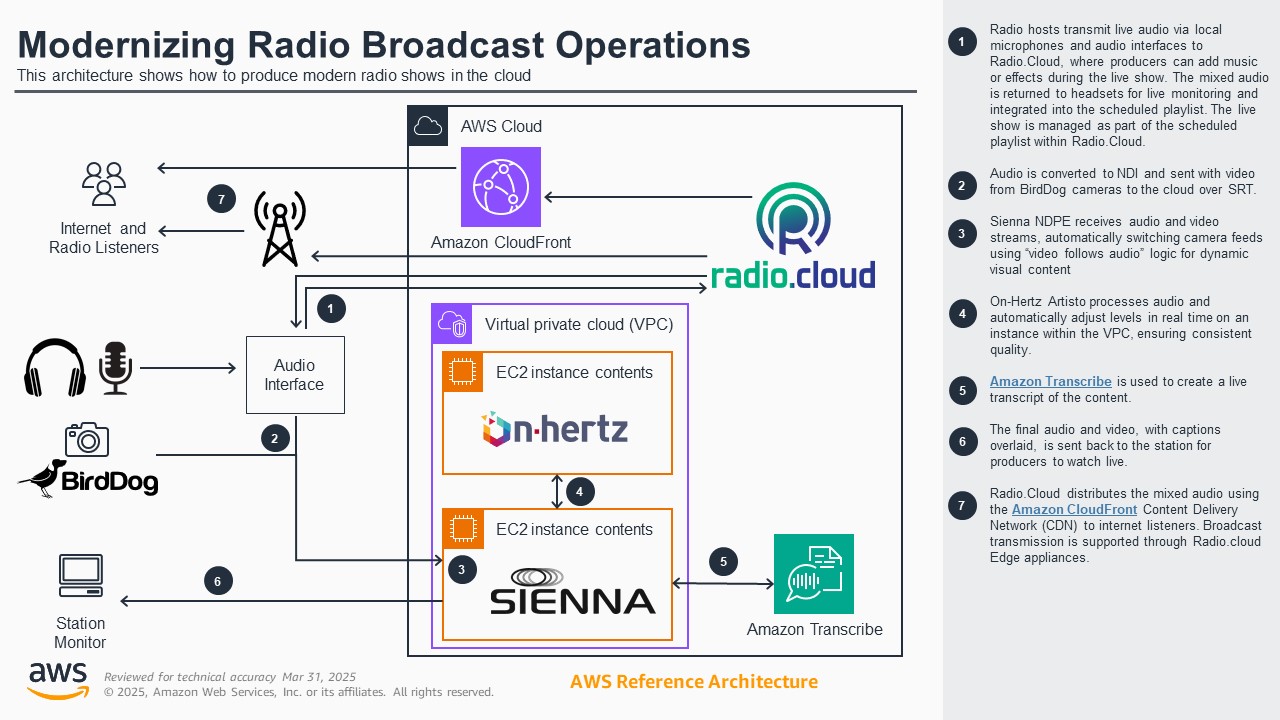This screenshot has height=720, width=1280.
Task: Click the radio.cloud logo
Action: tap(792, 231)
